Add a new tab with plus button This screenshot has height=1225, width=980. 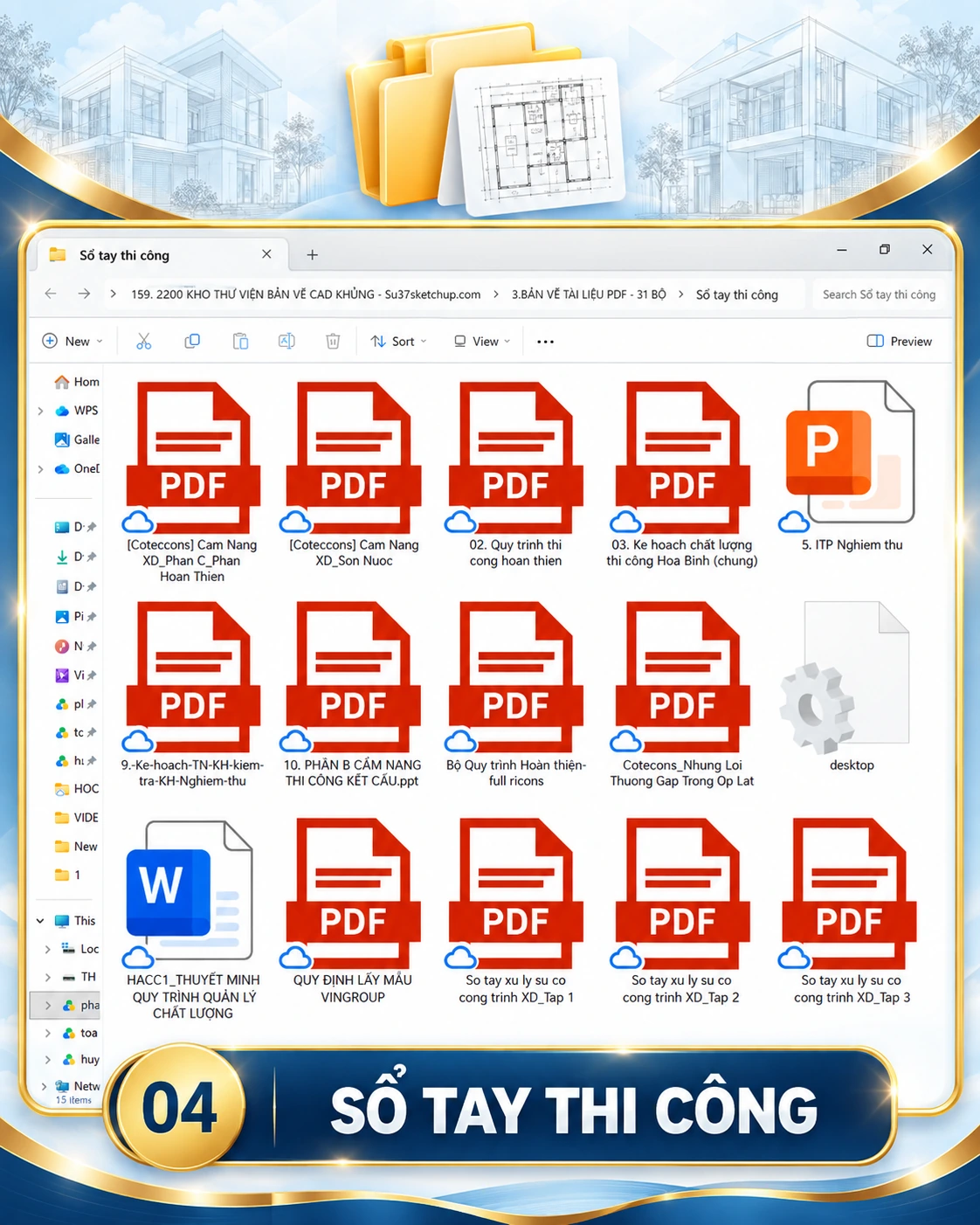[312, 255]
